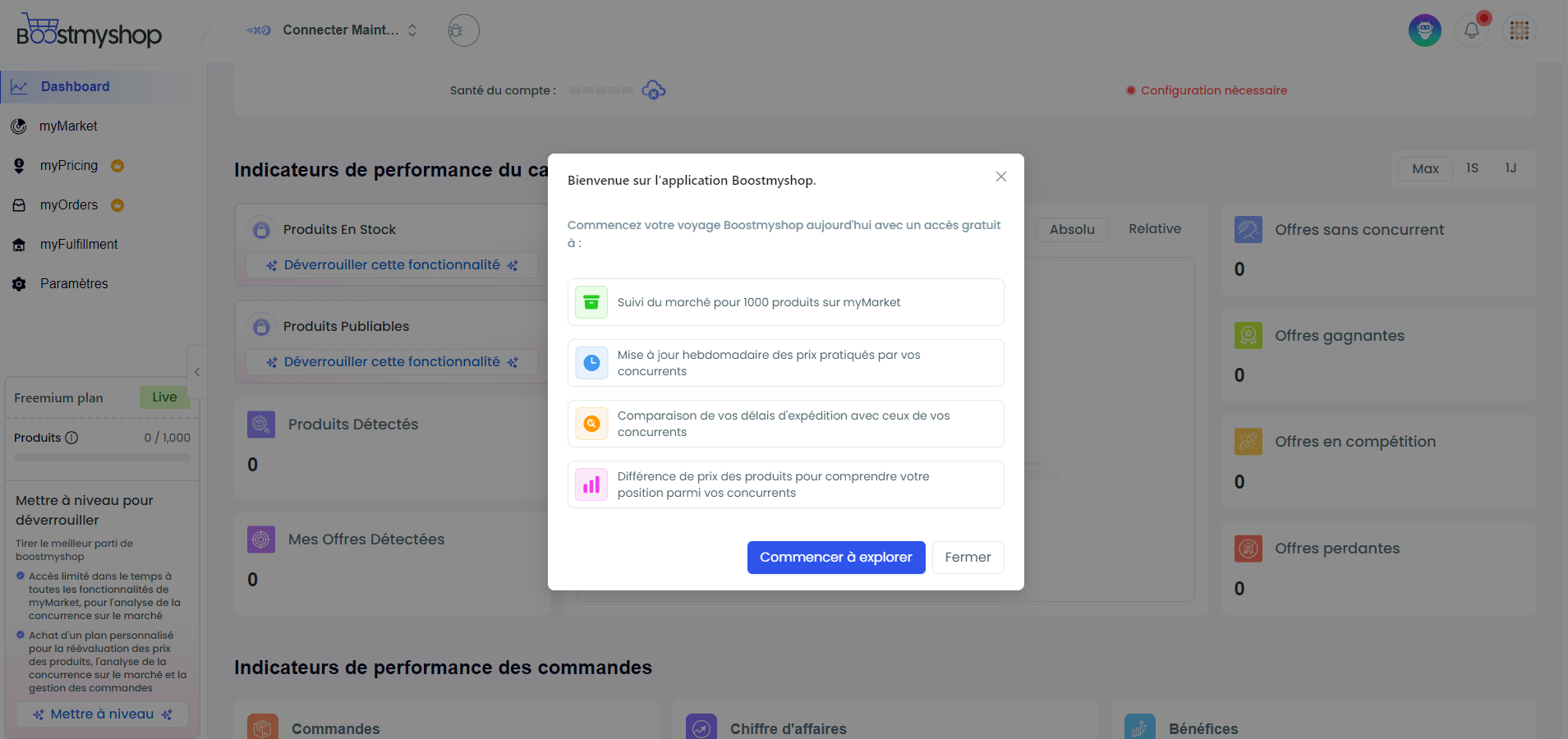The width and height of the screenshot is (1568, 739).
Task: Click the Live badge on Freemium plan
Action: pyautogui.click(x=164, y=397)
